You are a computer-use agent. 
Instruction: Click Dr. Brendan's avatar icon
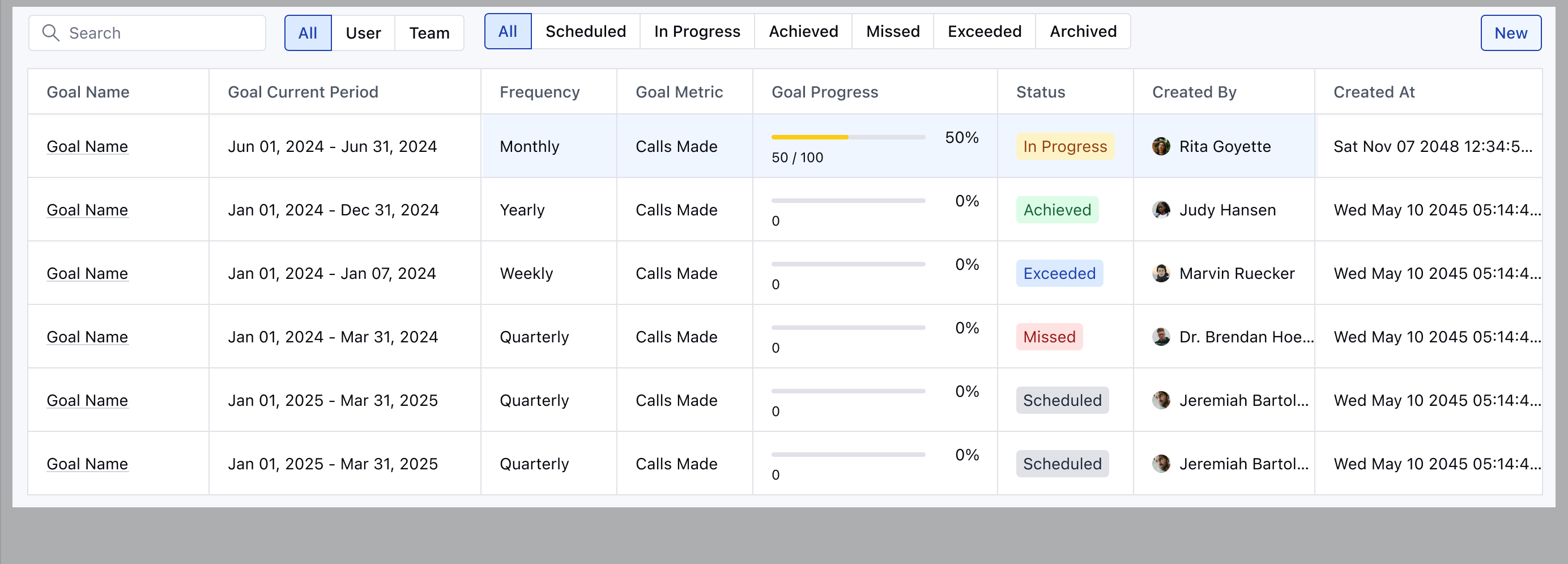click(x=1161, y=336)
